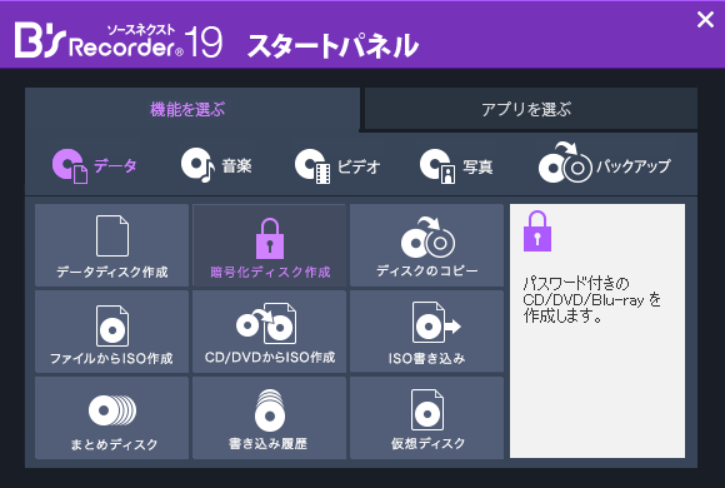The height and width of the screenshot is (488, 725).
Task: Select the バックアップ backup icon
Action: click(565, 162)
